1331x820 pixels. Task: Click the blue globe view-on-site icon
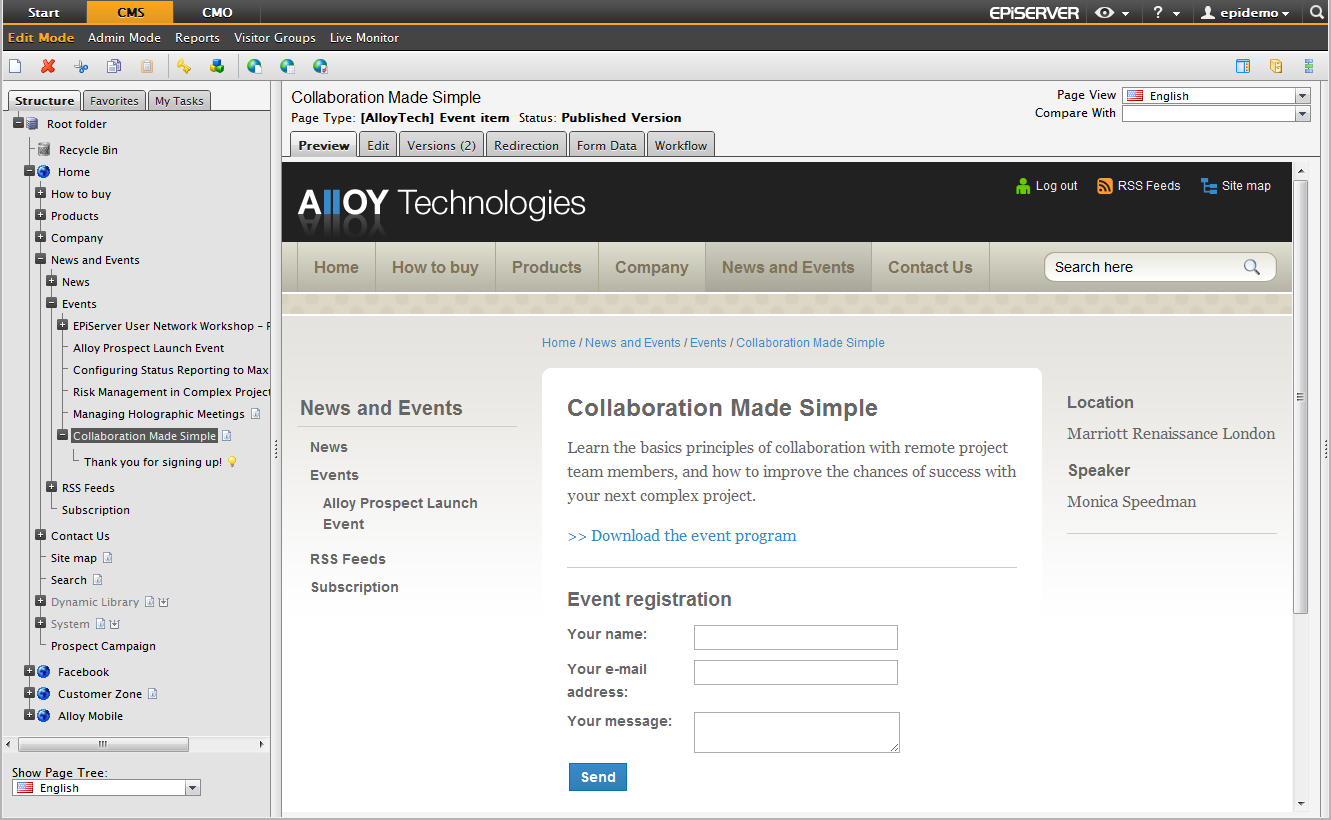(254, 65)
